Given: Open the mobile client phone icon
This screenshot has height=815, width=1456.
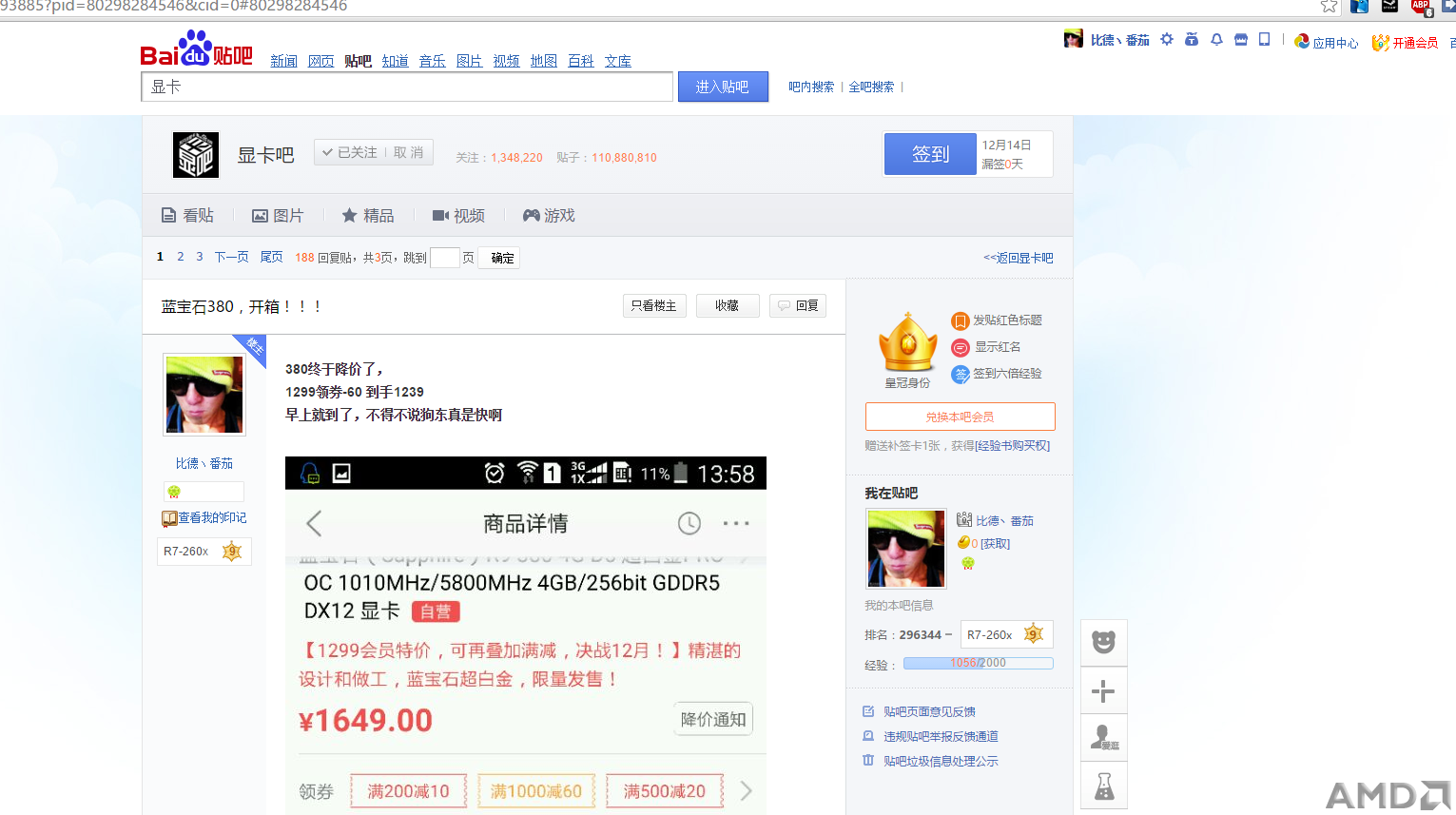Looking at the screenshot, I should pos(1264,40).
